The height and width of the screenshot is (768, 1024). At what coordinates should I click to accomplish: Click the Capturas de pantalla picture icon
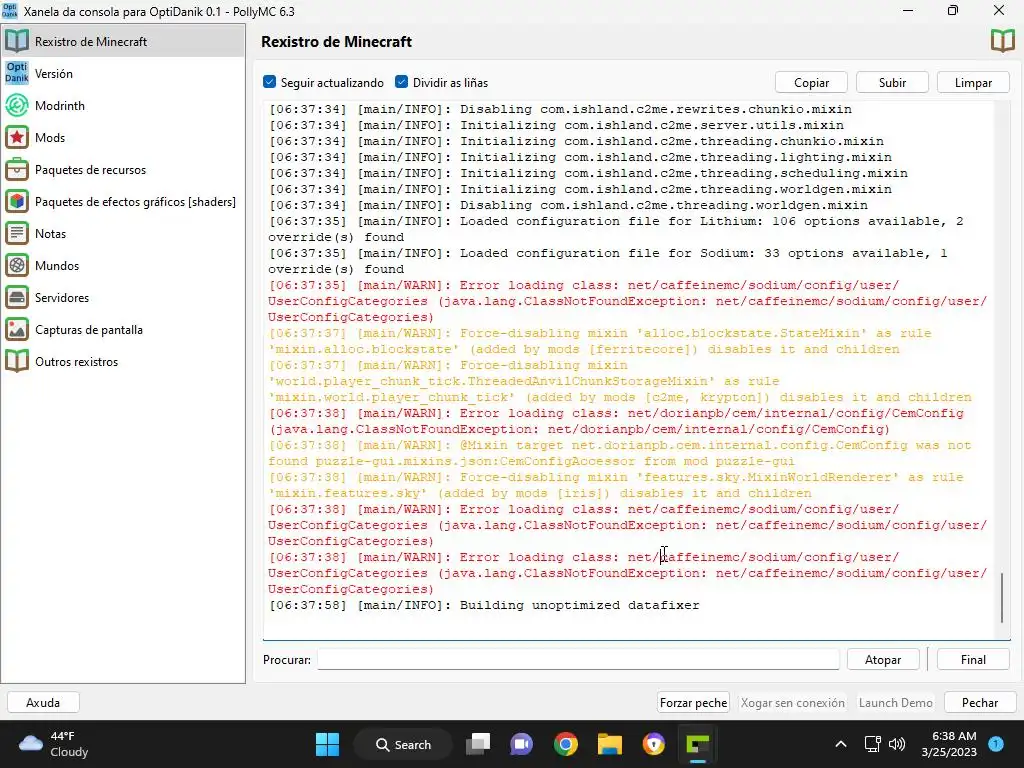coord(17,329)
